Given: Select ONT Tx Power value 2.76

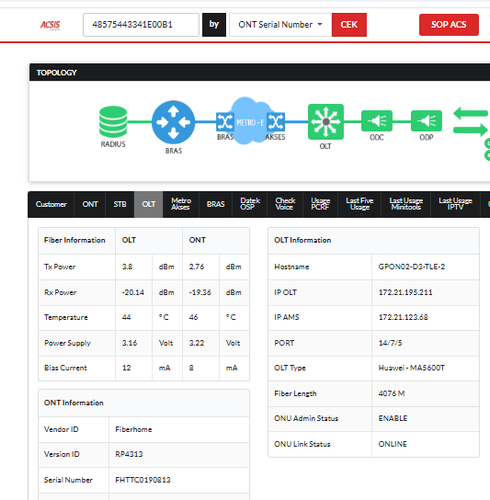Looking at the screenshot, I should pos(196,267).
